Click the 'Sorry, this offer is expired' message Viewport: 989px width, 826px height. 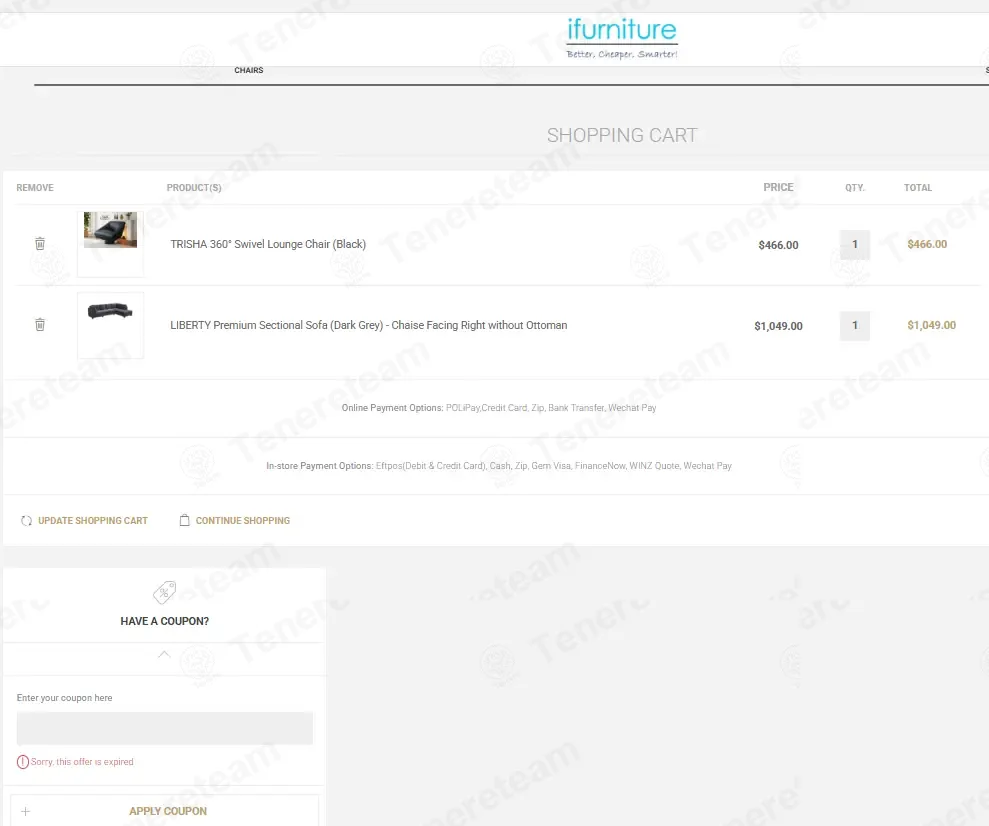82,762
